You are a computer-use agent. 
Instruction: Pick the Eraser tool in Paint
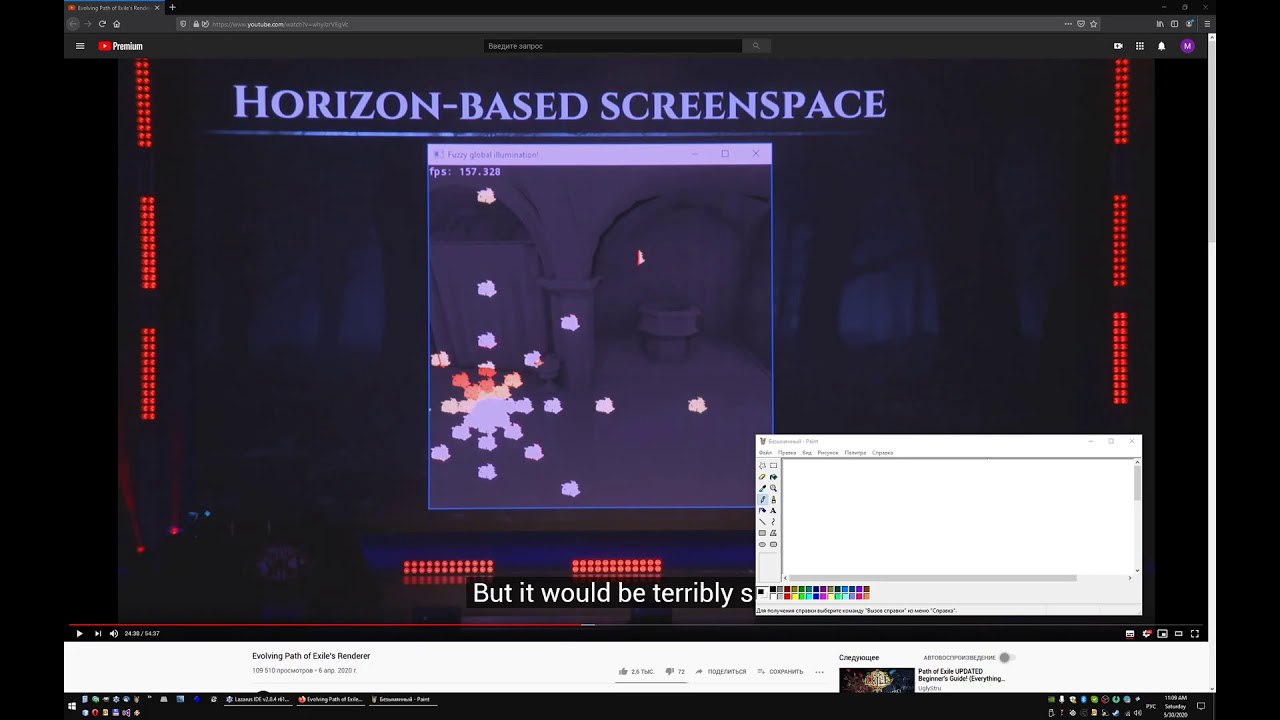(762, 477)
